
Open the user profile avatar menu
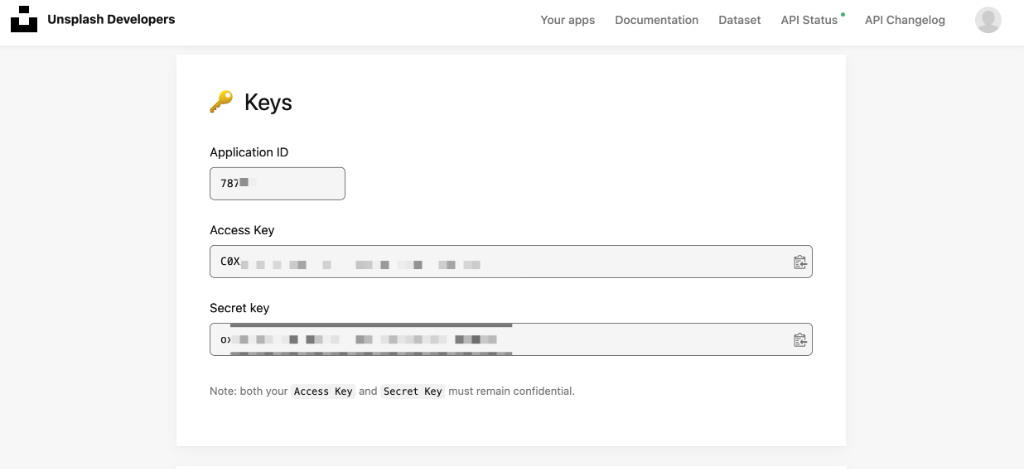(988, 20)
